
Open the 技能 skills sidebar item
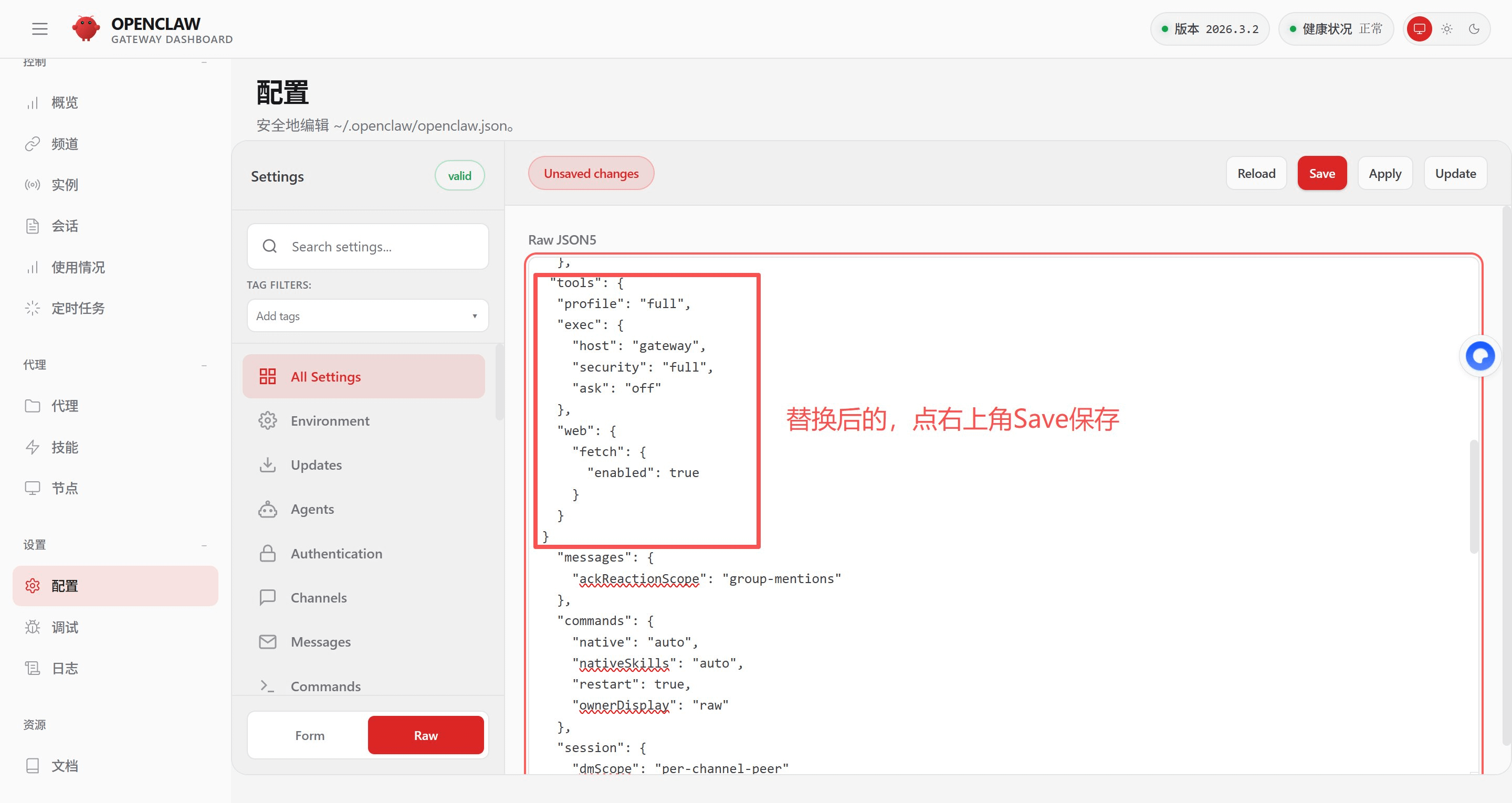tap(65, 447)
